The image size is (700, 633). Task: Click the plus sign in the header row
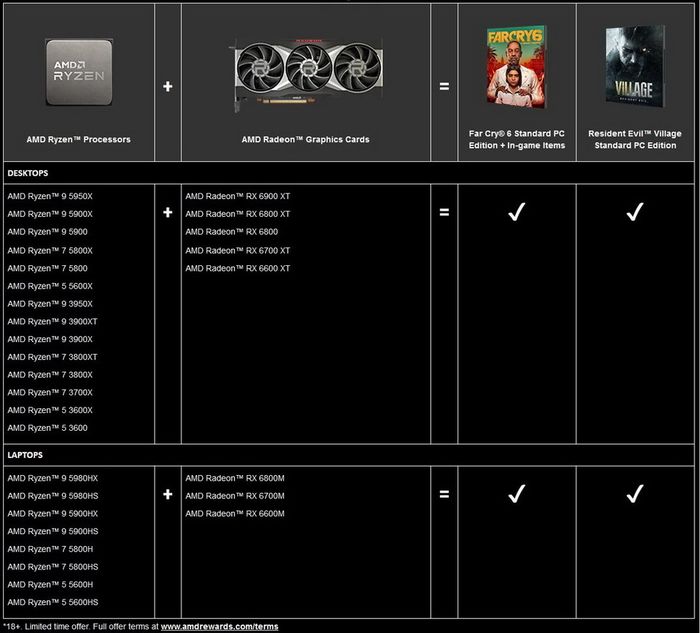pos(167,87)
